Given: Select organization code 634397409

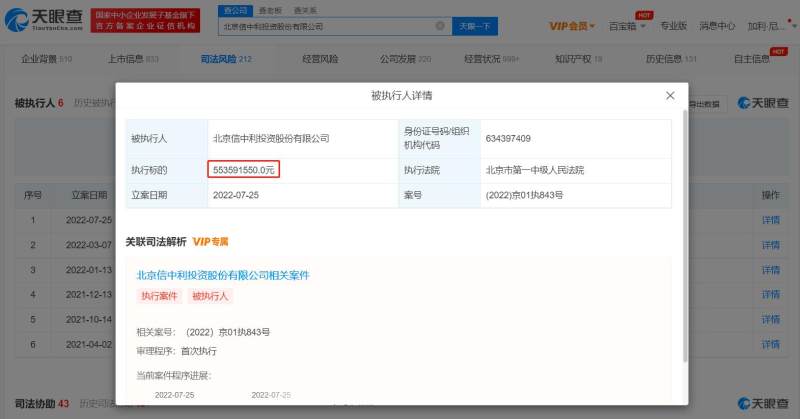Looking at the screenshot, I should [508, 138].
